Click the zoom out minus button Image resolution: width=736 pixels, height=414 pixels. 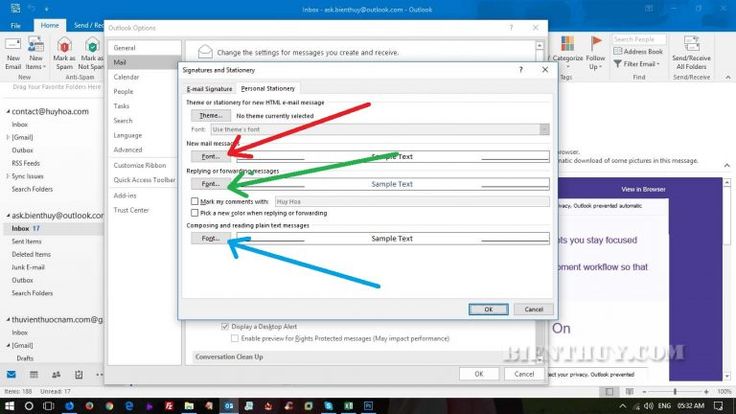(x=644, y=391)
